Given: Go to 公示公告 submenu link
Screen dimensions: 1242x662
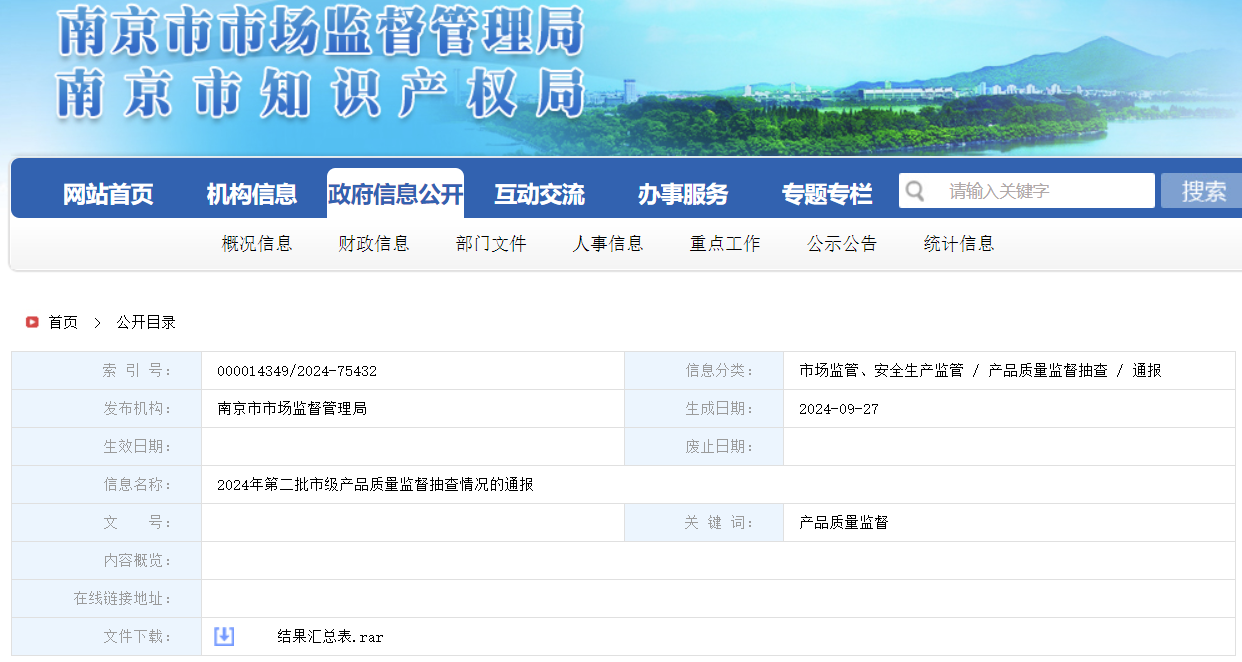Looking at the screenshot, I should pyautogui.click(x=842, y=244).
